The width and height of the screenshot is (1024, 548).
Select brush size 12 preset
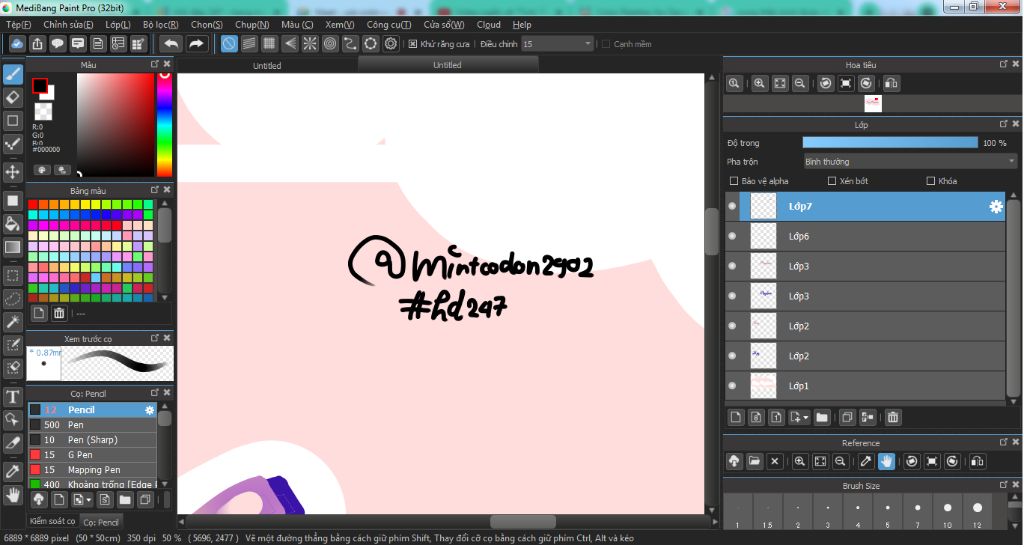tap(977, 511)
